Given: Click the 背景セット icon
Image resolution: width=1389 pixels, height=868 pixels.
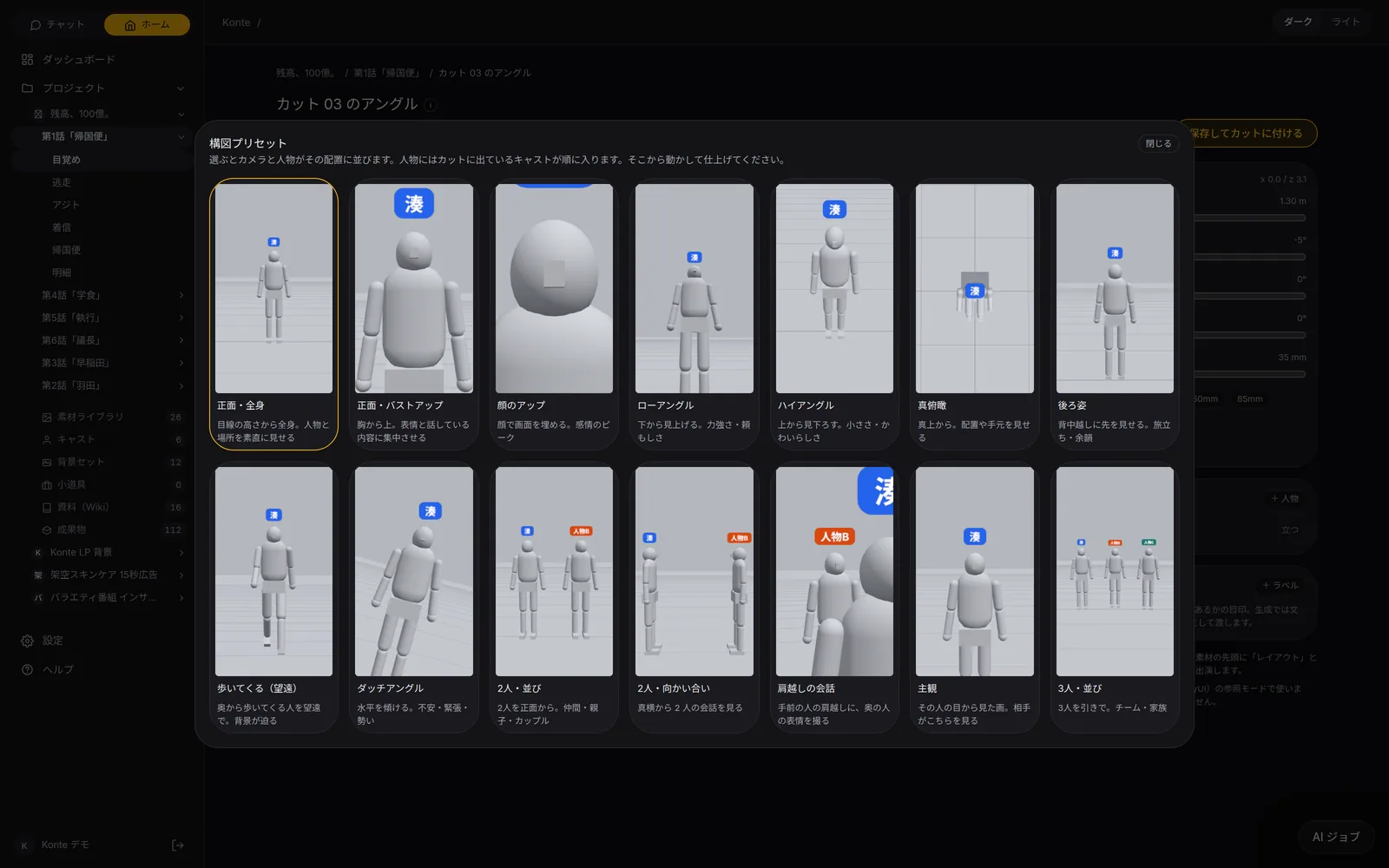Looking at the screenshot, I should point(47,463).
